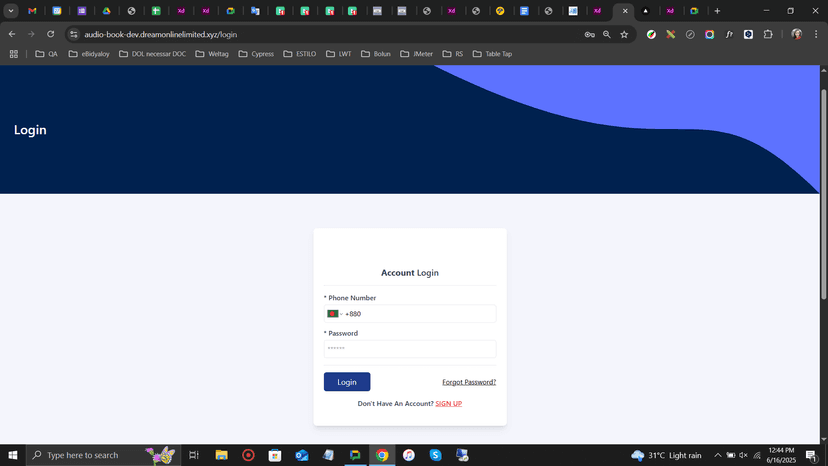Image resolution: width=828 pixels, height=466 pixels.
Task: Open the new tab plus button
Action: pyautogui.click(x=717, y=11)
